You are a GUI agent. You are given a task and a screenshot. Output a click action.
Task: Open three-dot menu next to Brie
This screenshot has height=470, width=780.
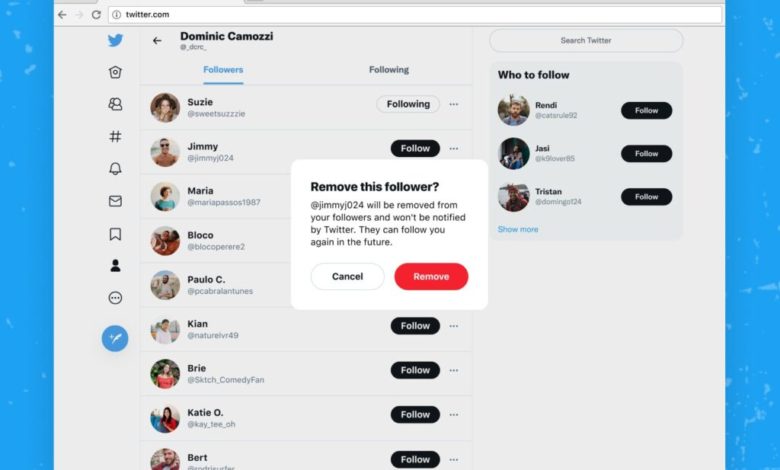coord(454,370)
